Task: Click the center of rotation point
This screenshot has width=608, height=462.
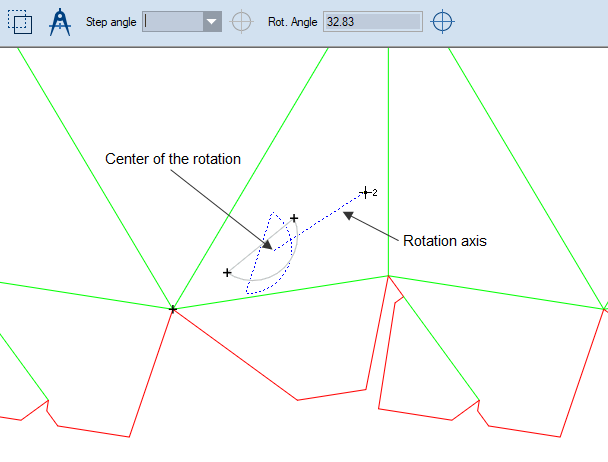Action: pyautogui.click(x=267, y=245)
